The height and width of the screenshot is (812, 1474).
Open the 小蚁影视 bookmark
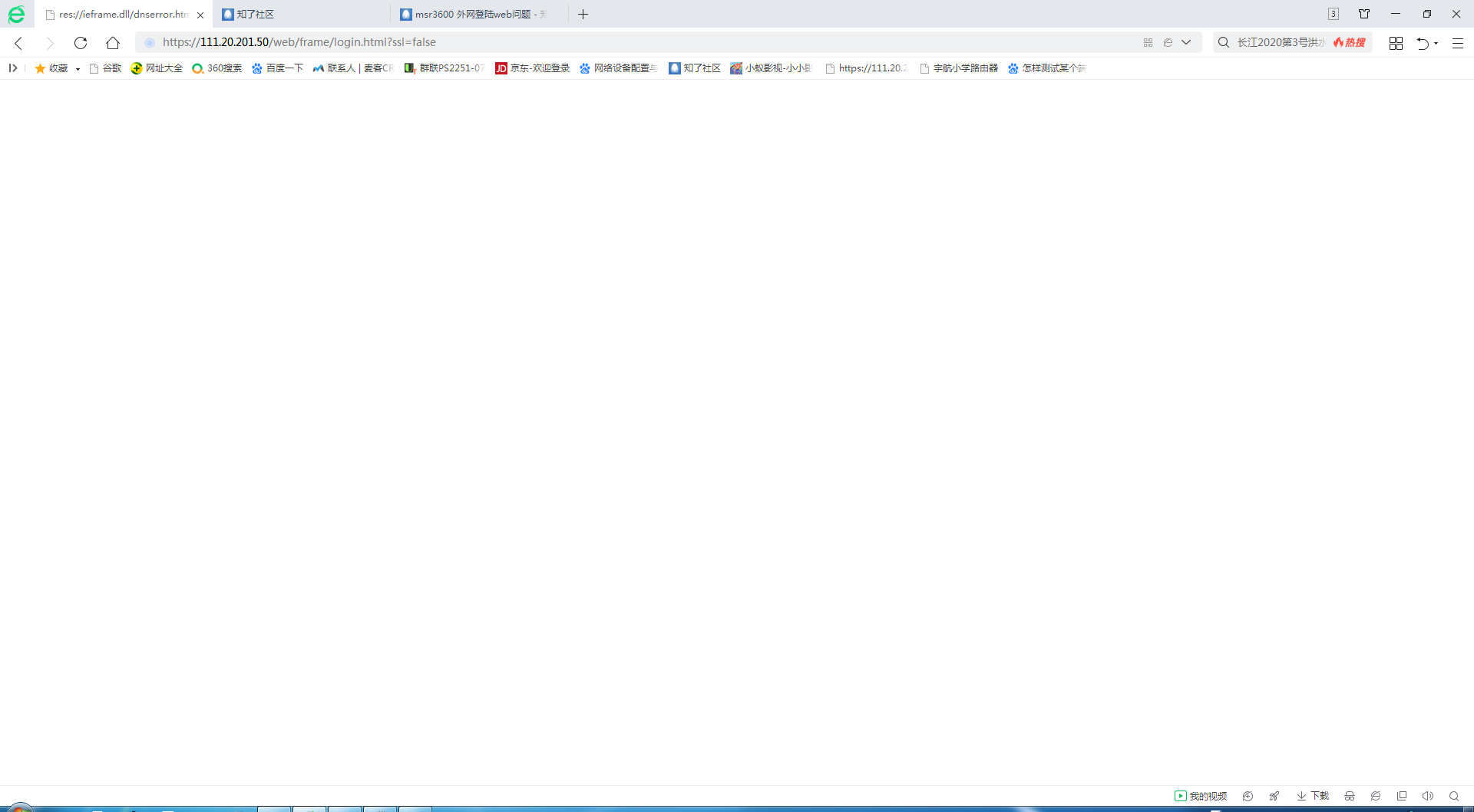point(772,68)
